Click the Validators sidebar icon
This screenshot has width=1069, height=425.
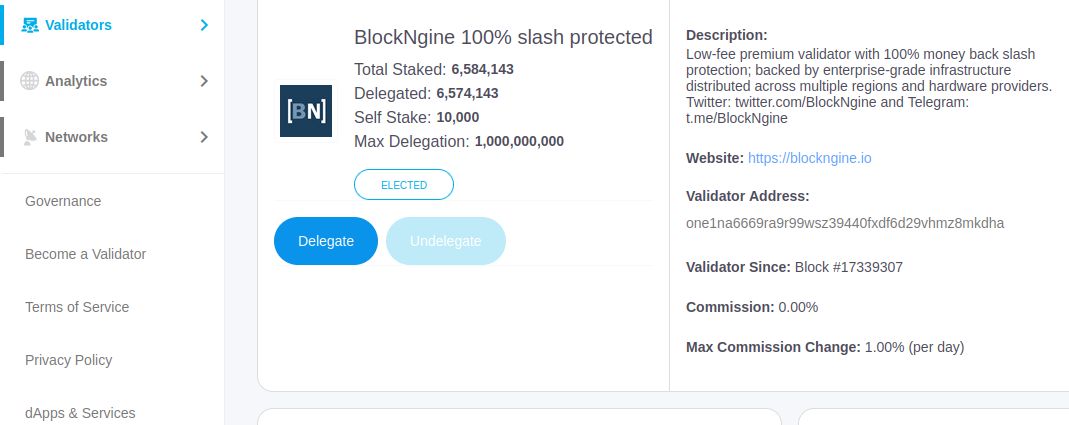tap(30, 25)
